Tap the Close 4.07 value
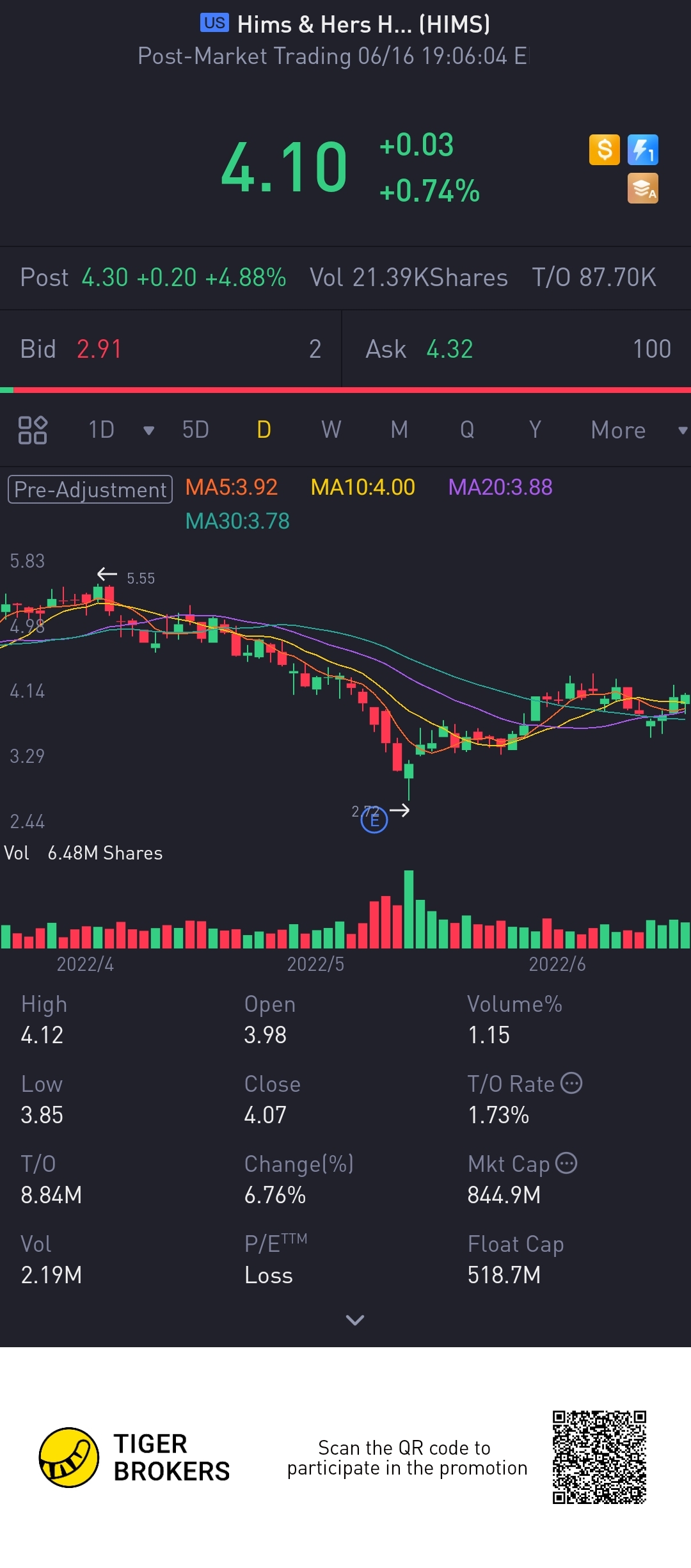The width and height of the screenshot is (691, 1568). coord(266,1115)
